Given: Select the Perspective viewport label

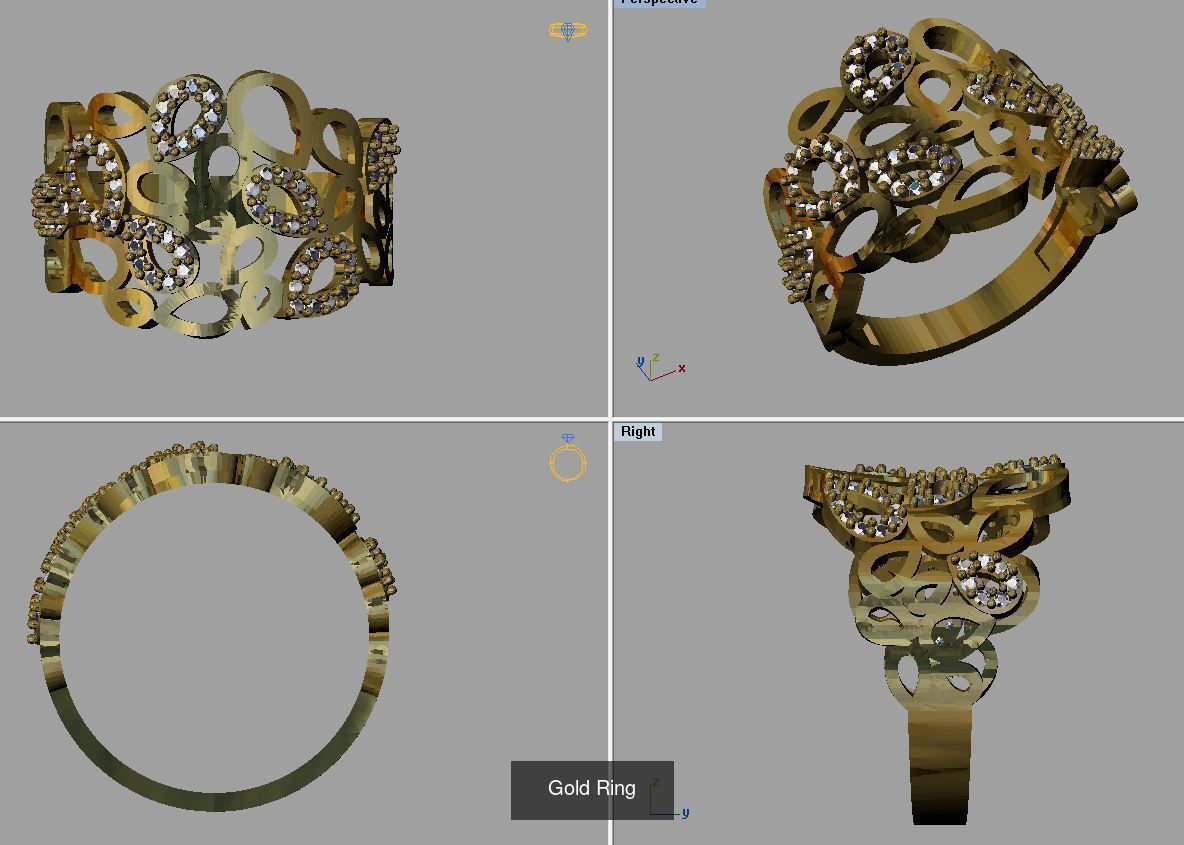Looking at the screenshot, I should [x=660, y=2].
